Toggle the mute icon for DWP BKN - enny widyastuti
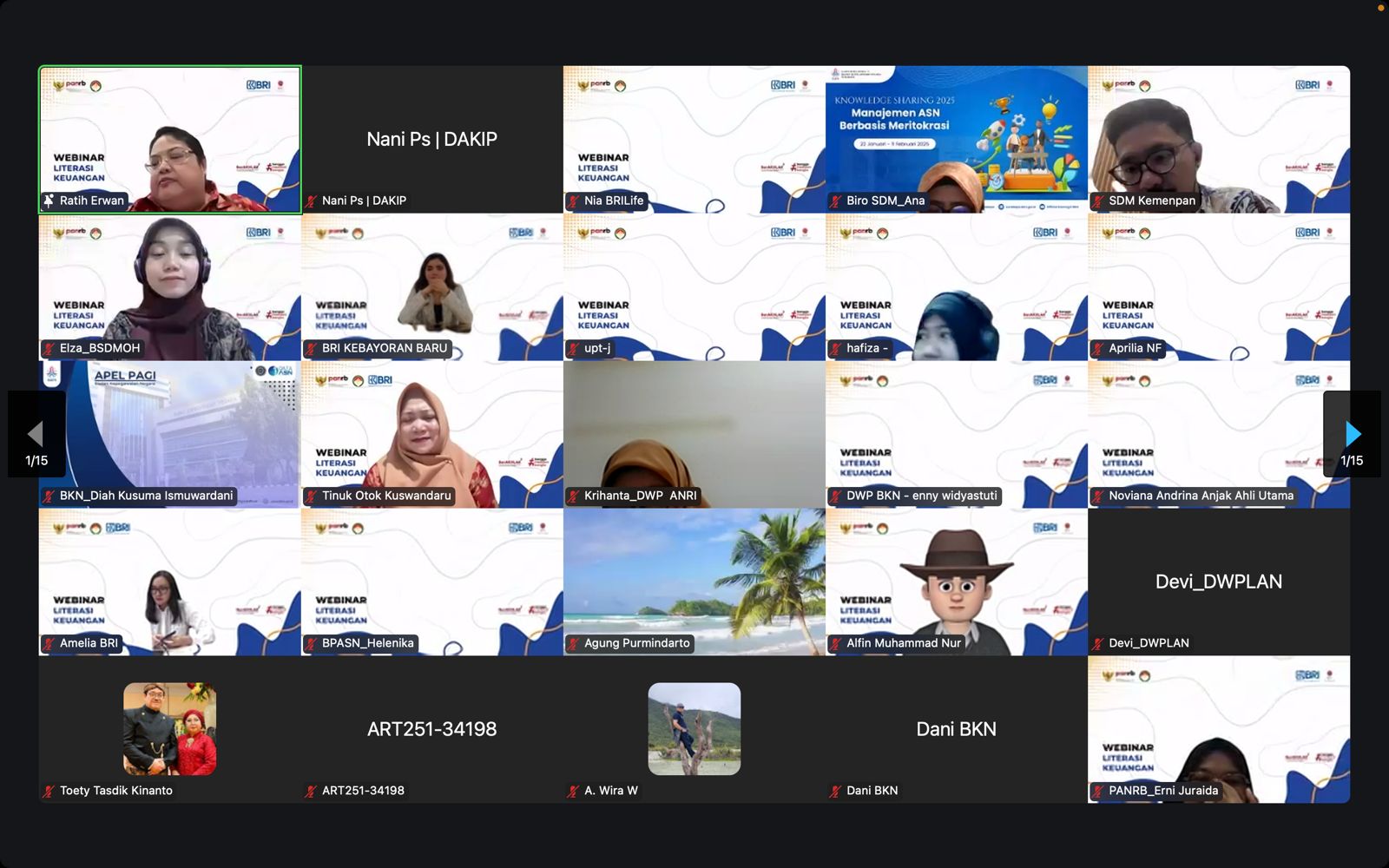 pyautogui.click(x=835, y=496)
